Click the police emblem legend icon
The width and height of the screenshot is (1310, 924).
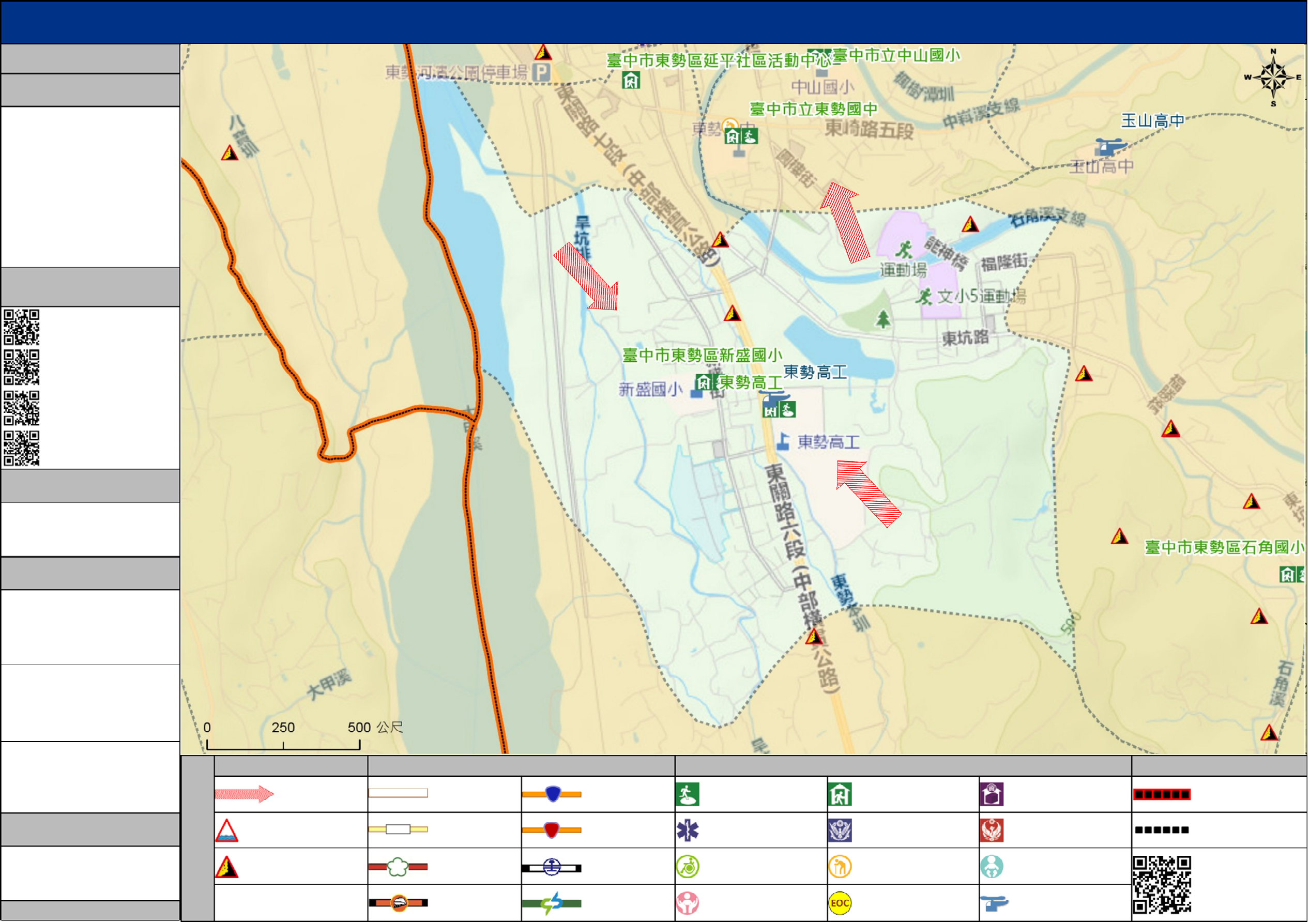[x=840, y=831]
